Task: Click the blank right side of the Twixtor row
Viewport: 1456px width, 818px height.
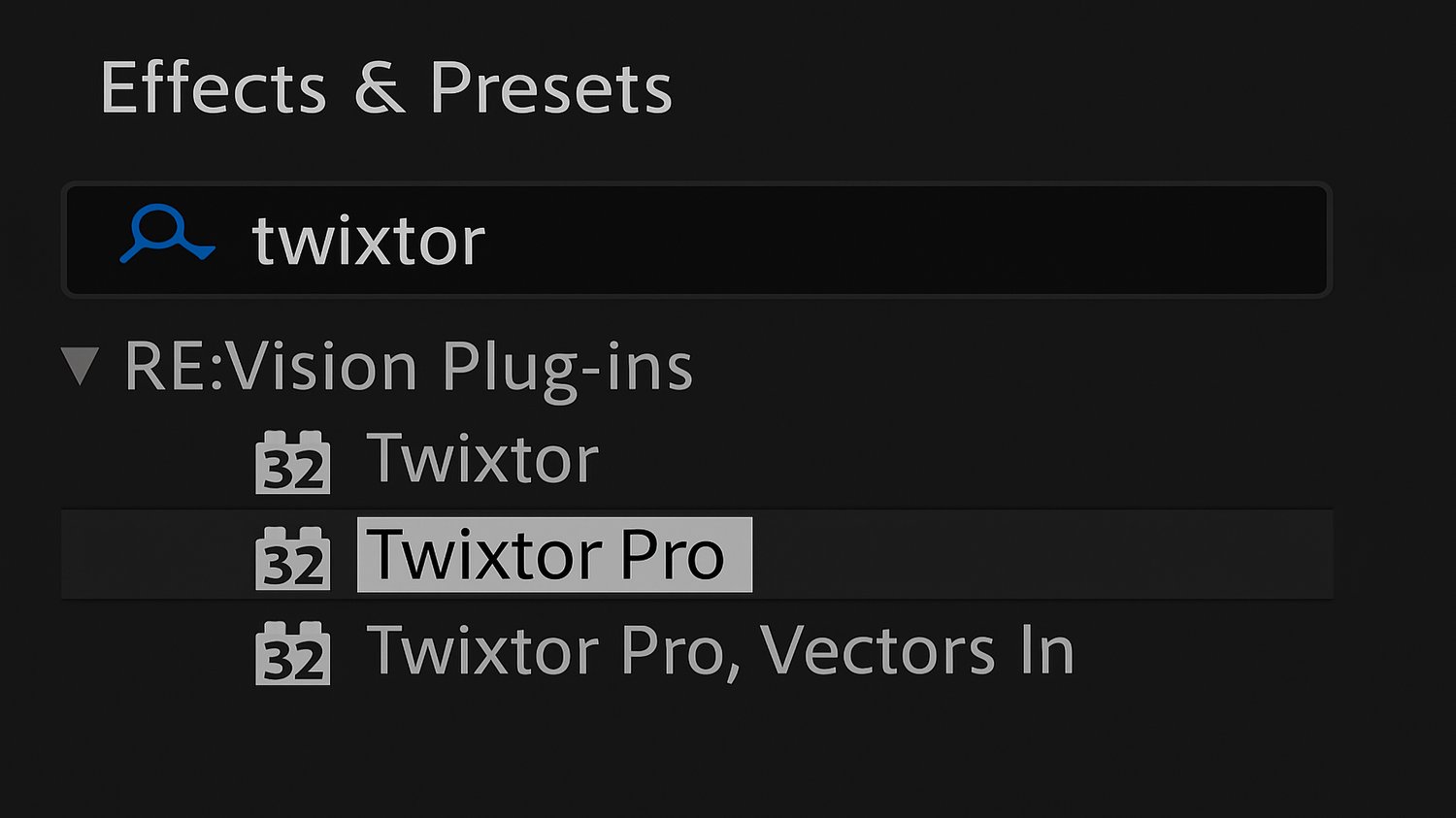Action: (971, 459)
